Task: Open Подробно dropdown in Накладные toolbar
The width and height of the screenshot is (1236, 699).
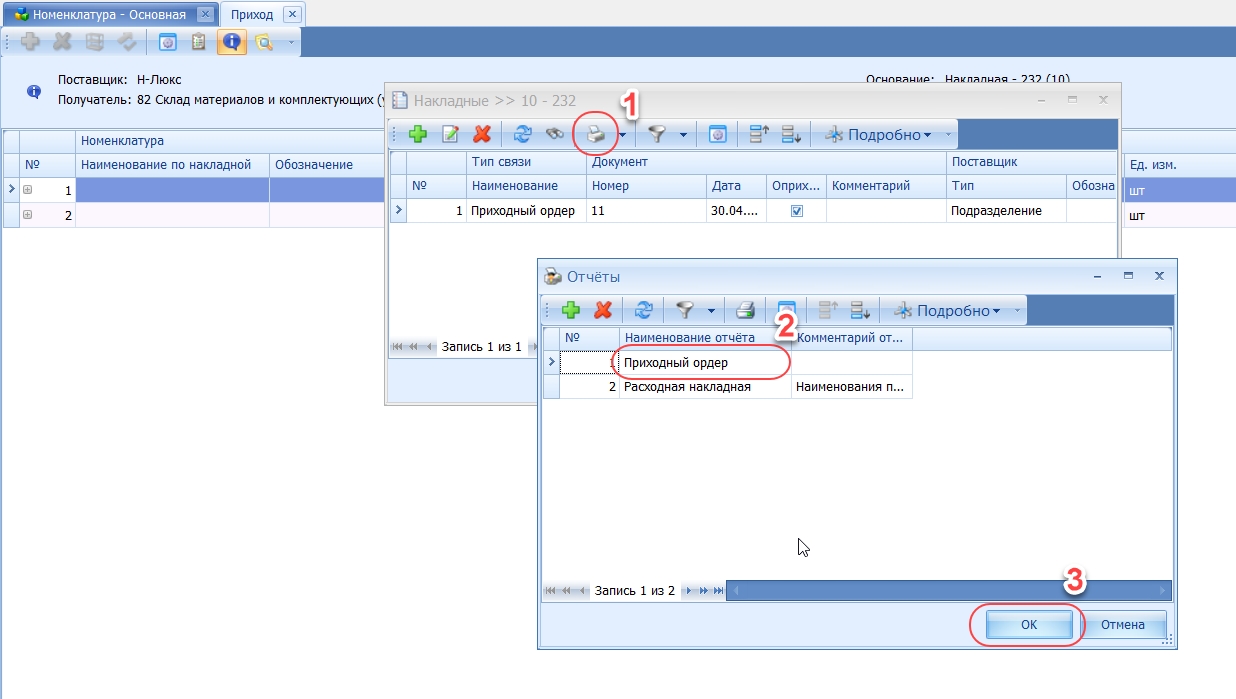Action: (x=879, y=135)
